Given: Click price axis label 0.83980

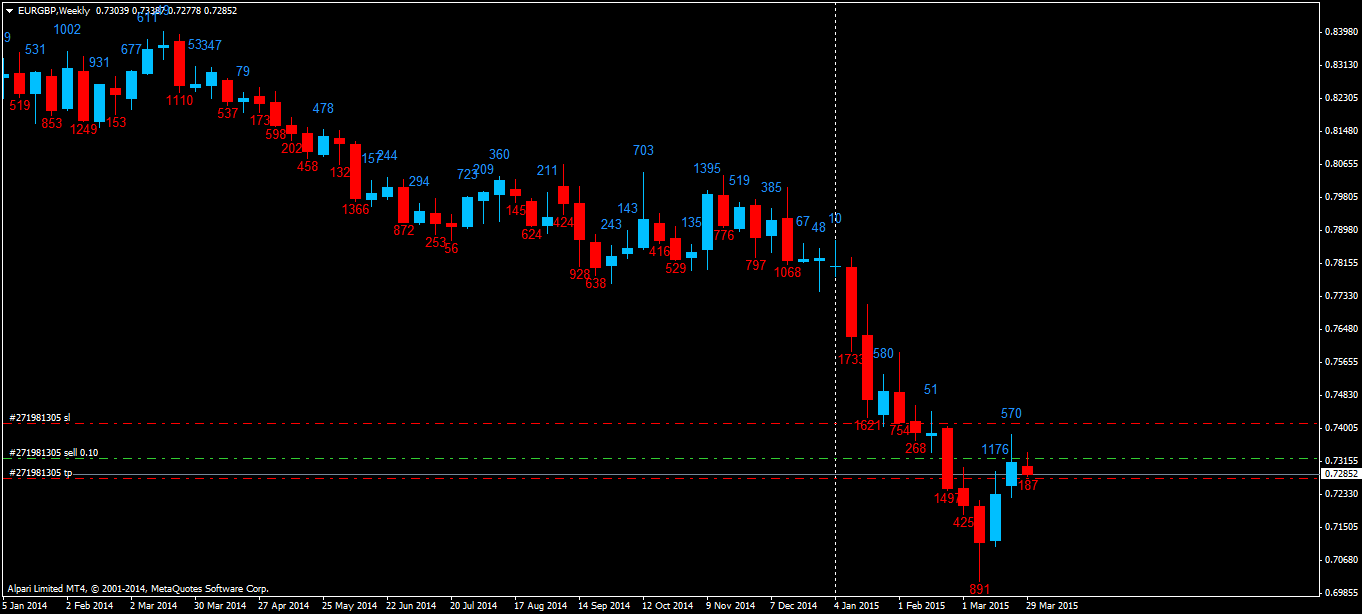Looking at the screenshot, I should (x=1341, y=32).
